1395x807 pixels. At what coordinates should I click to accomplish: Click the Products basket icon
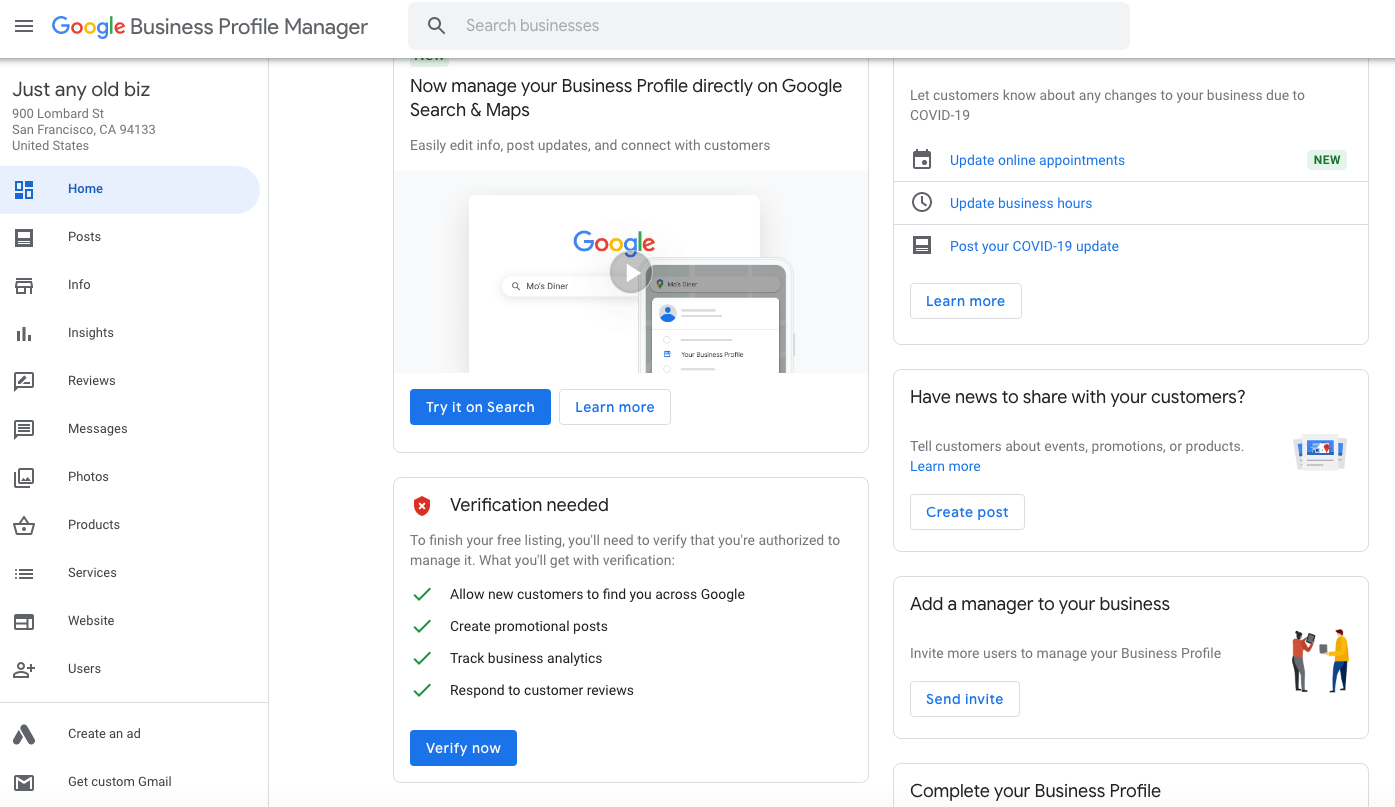[24, 525]
